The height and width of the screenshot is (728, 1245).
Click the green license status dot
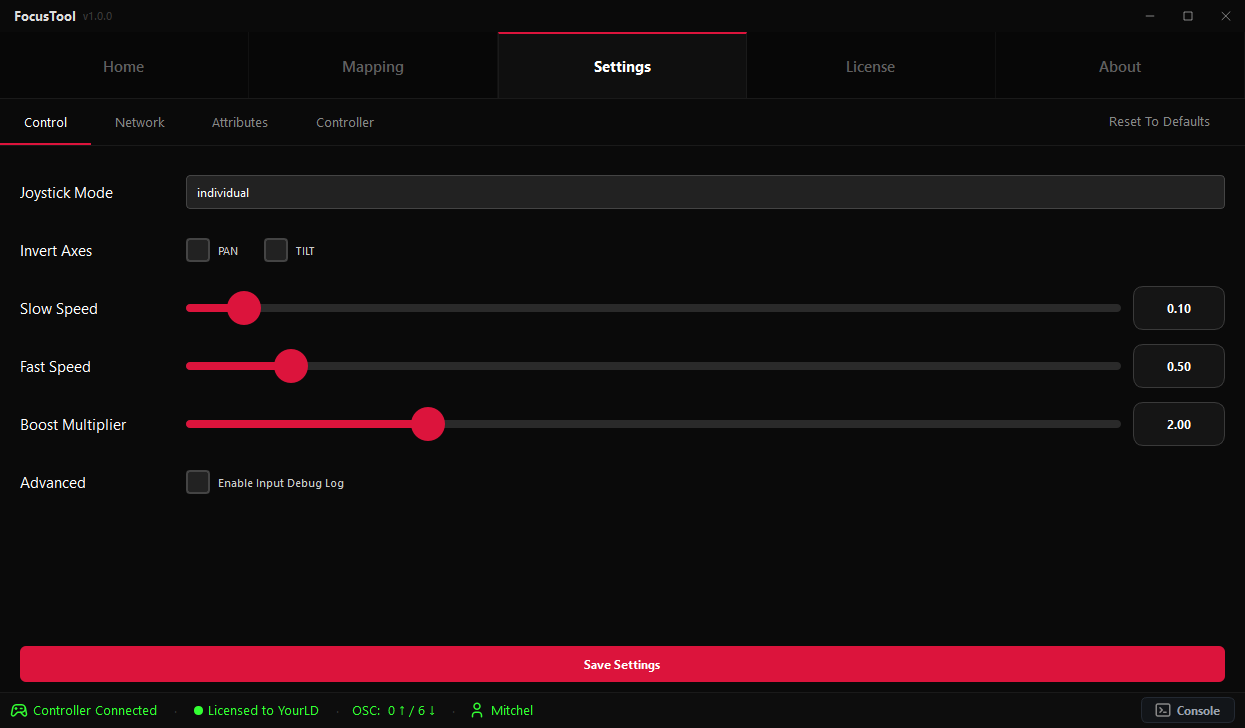[198, 711]
